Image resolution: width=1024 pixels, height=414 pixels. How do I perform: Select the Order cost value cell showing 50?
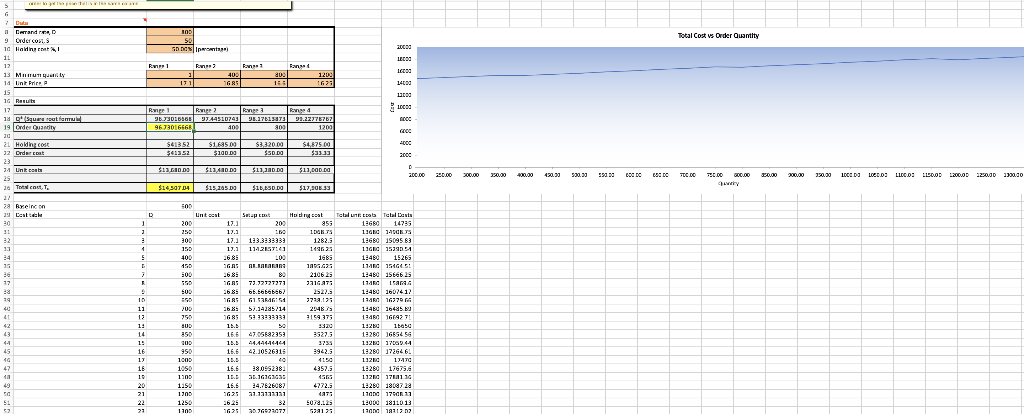pyautogui.click(x=170, y=40)
